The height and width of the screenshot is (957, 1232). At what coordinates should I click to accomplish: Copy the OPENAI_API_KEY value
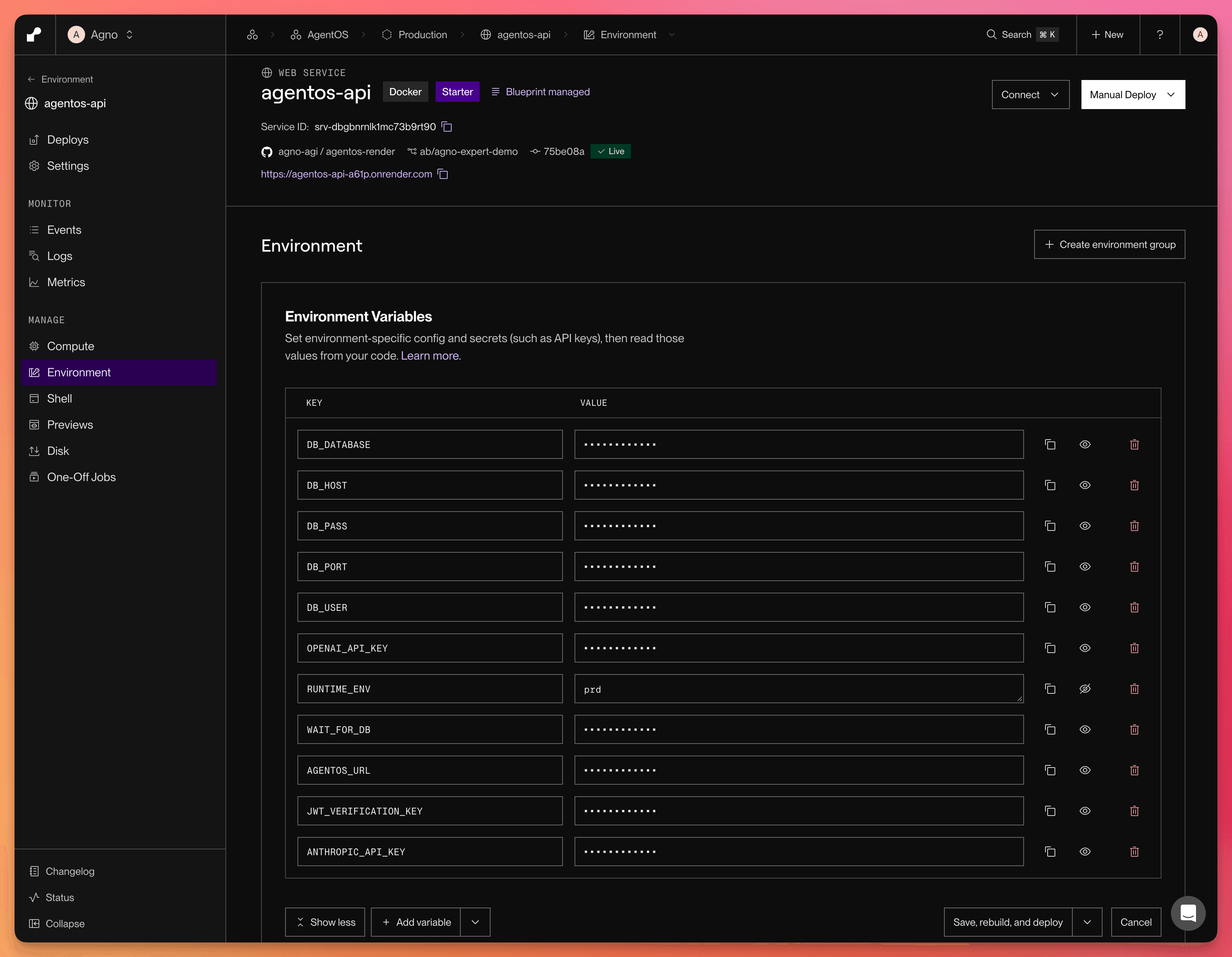click(1050, 648)
